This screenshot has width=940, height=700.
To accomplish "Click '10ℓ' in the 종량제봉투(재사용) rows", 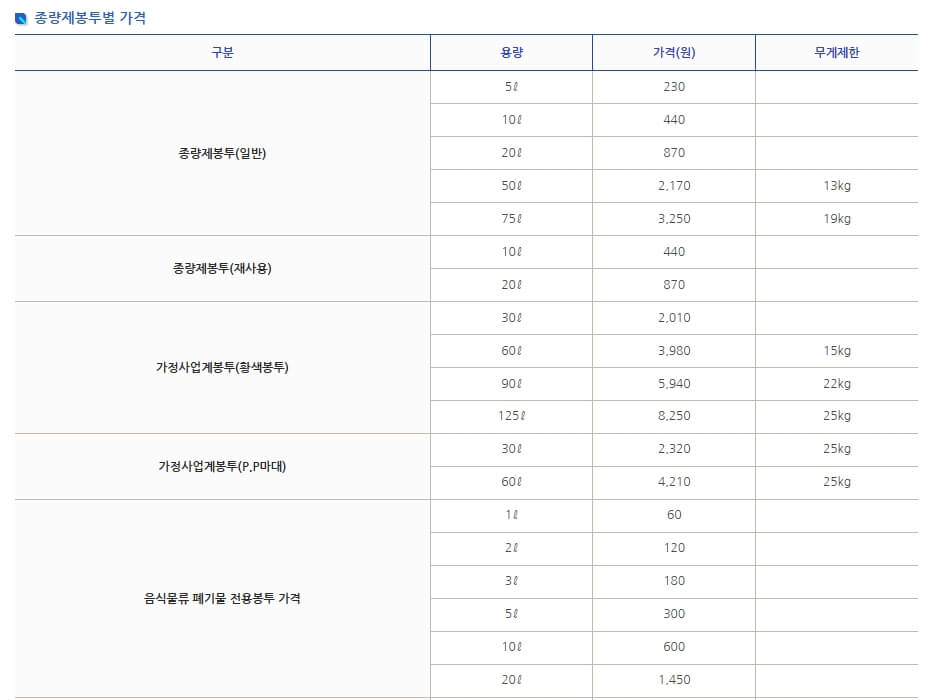I will pos(511,252).
